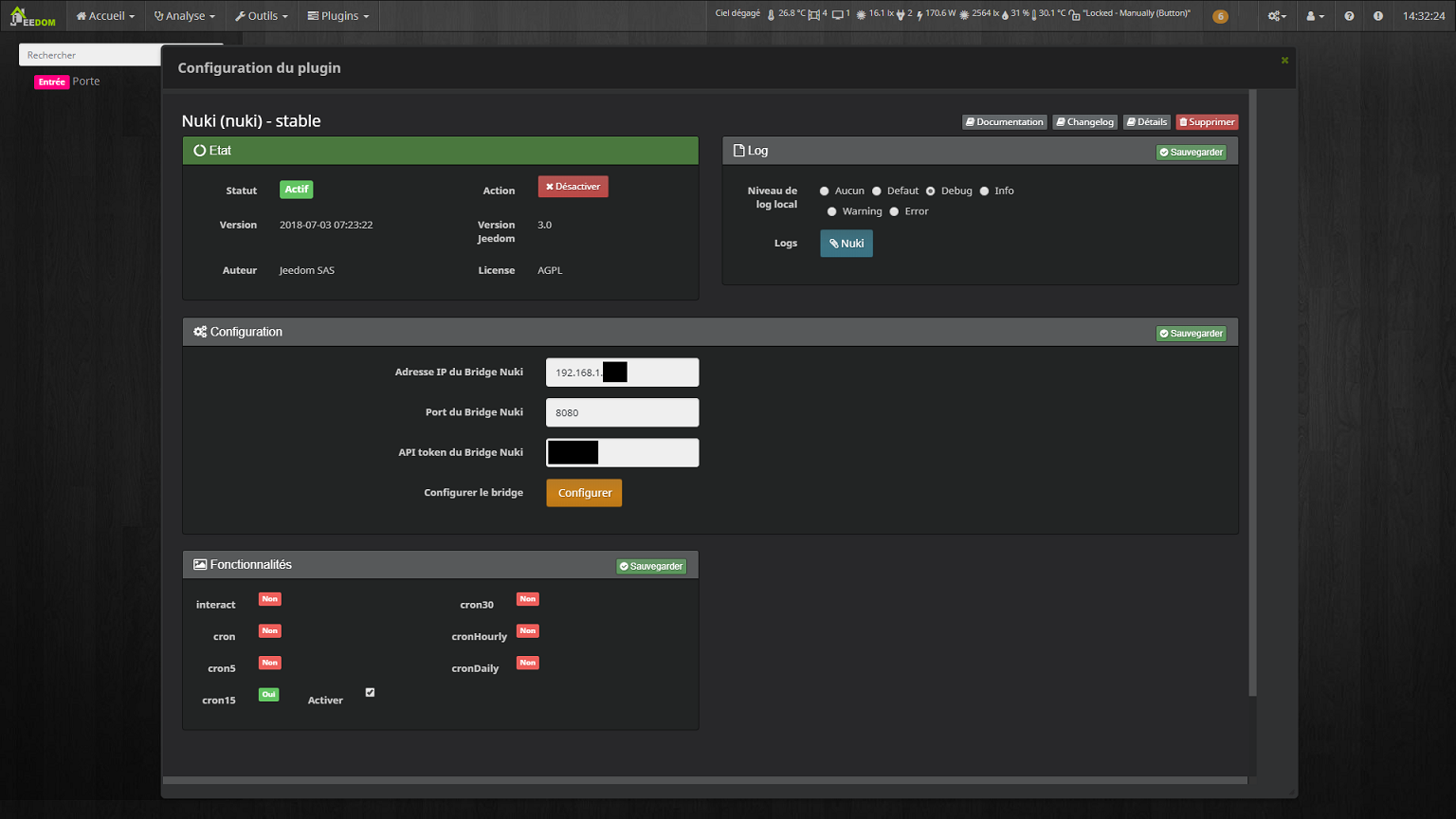Click the Désactiver button
Screen dimensions: 1456x819
pyautogui.click(x=573, y=187)
